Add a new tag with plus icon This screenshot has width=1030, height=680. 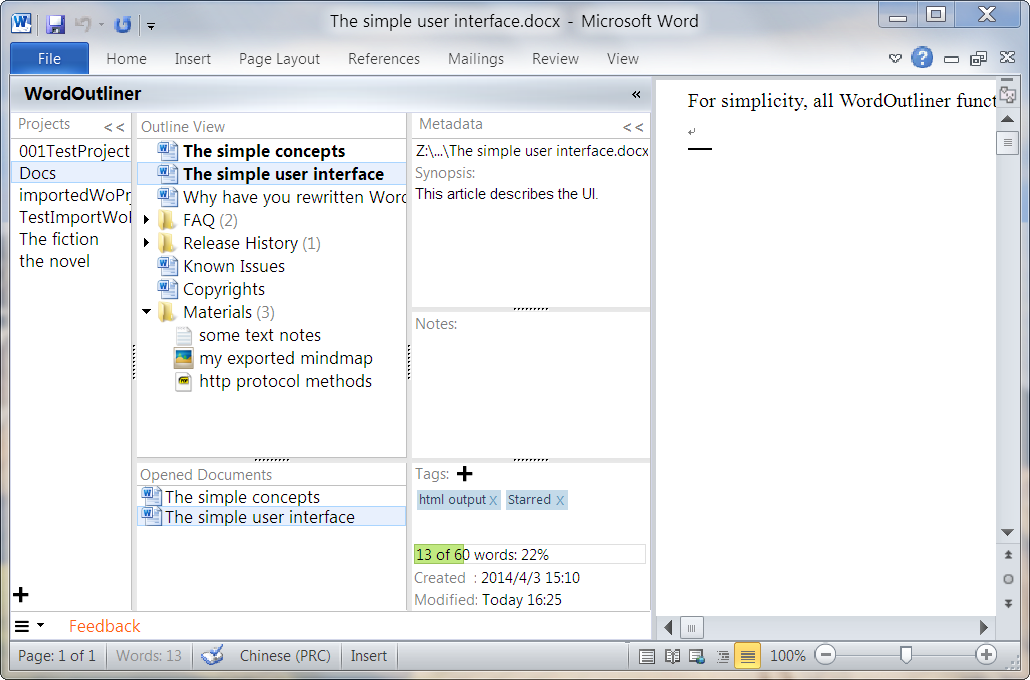(x=464, y=474)
